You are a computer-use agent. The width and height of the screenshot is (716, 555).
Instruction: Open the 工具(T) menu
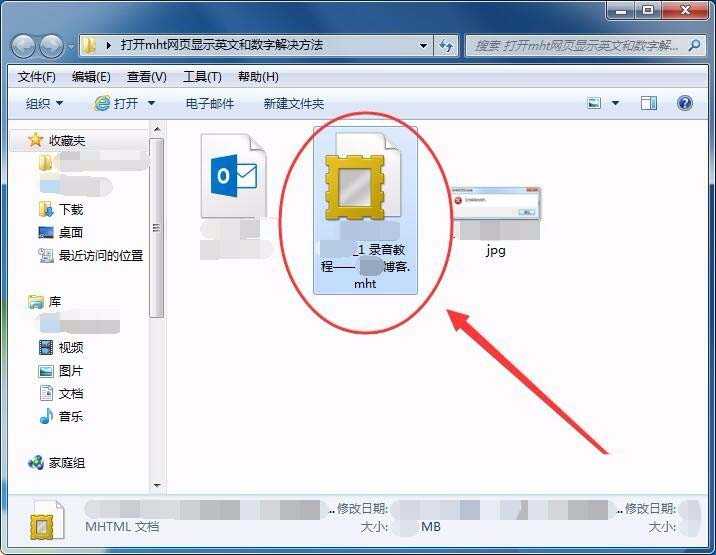pos(202,77)
